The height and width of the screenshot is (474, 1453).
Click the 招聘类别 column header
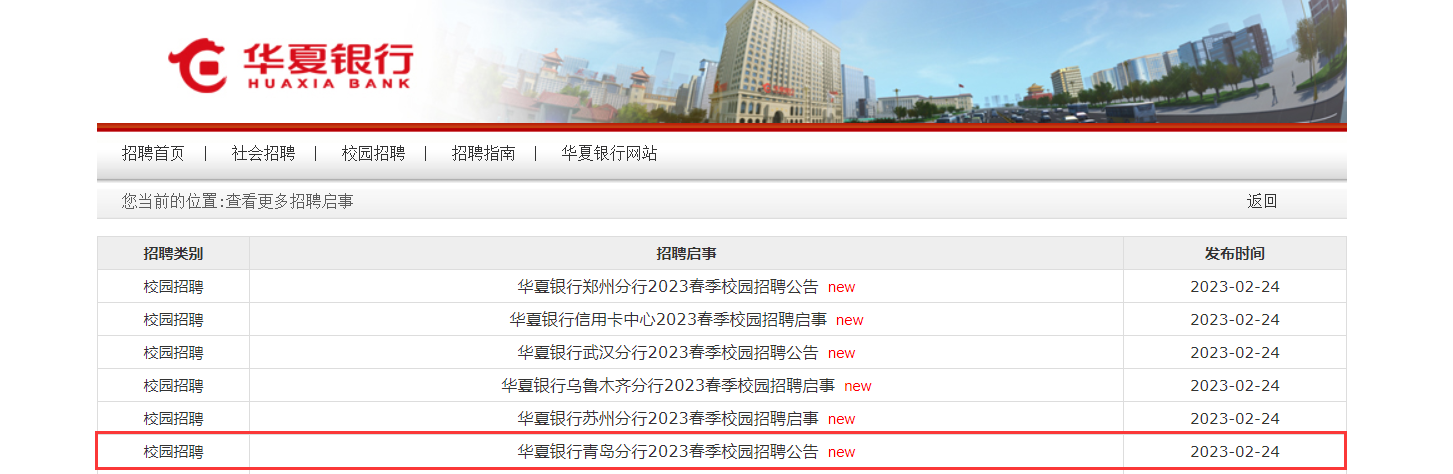coord(173,254)
